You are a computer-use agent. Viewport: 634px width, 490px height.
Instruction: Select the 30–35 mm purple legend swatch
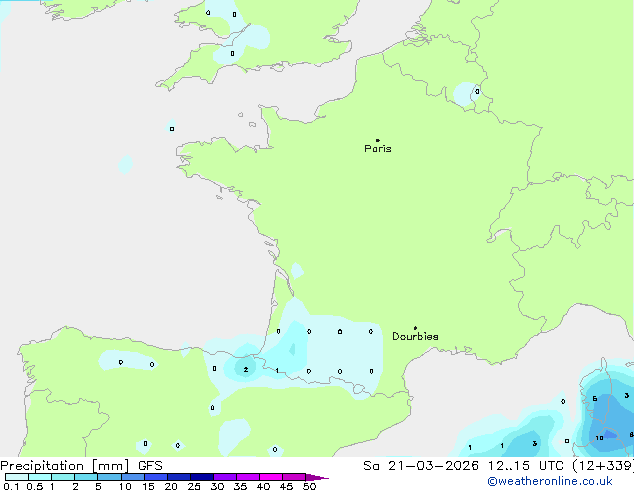coord(225,477)
